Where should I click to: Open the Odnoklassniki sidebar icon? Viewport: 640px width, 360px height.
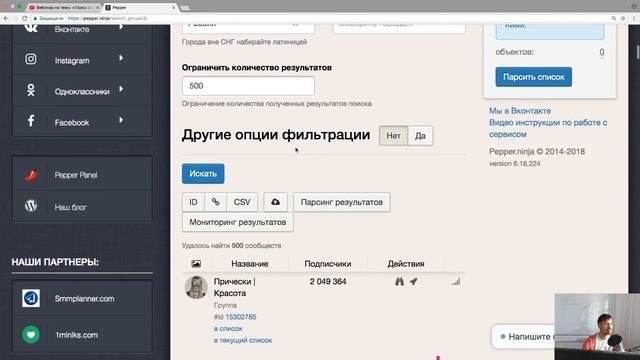(x=31, y=90)
